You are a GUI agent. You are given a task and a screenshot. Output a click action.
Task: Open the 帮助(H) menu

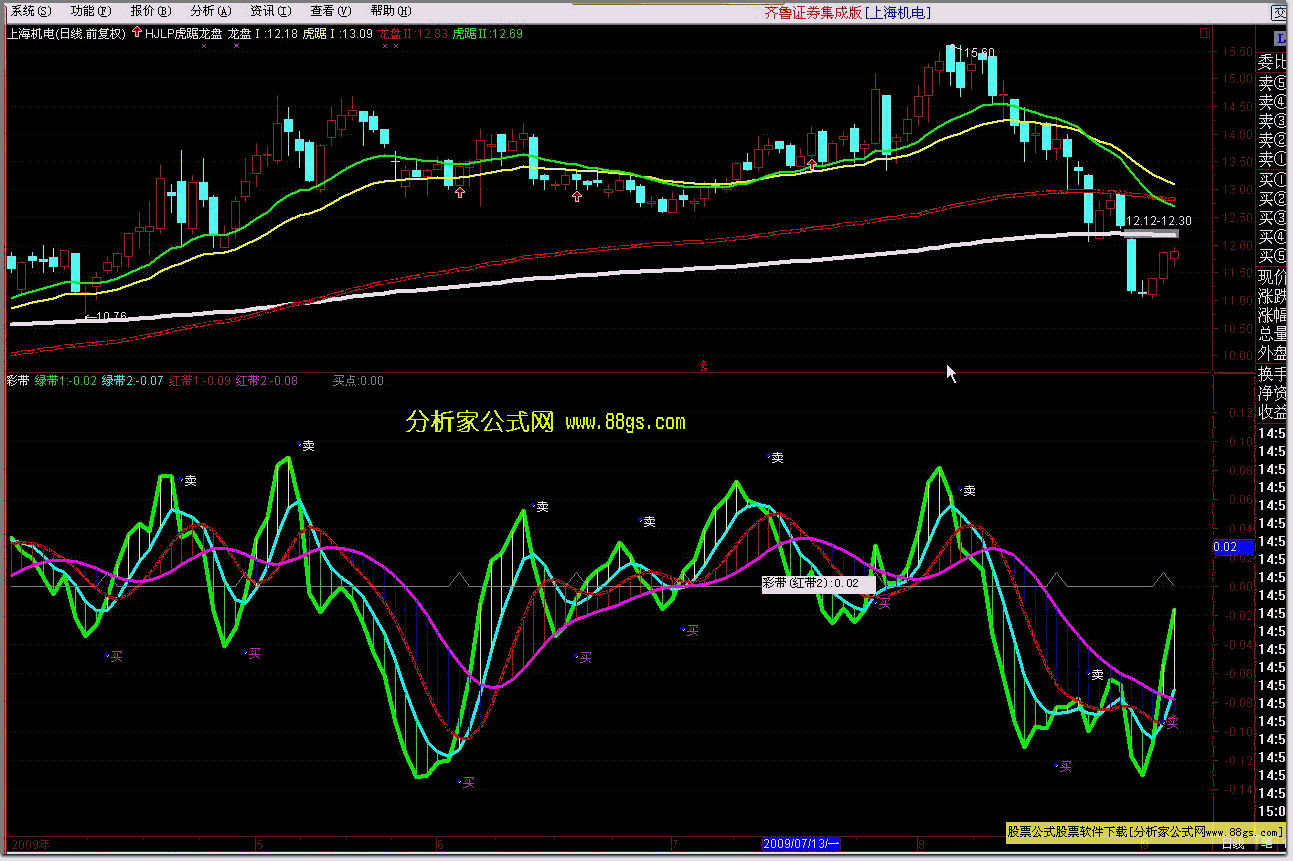click(x=390, y=11)
